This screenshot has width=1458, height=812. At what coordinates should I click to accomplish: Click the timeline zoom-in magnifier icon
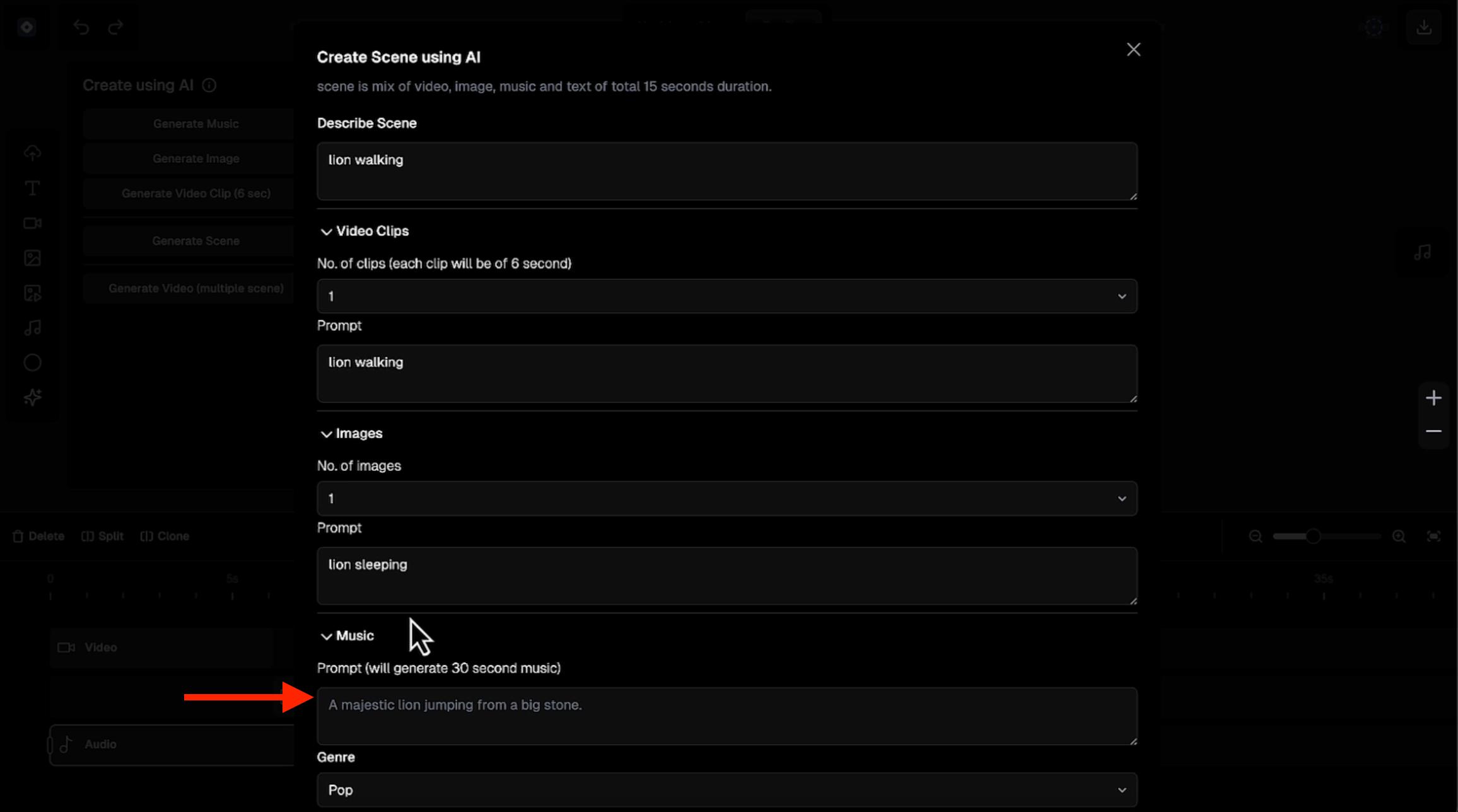[1399, 536]
